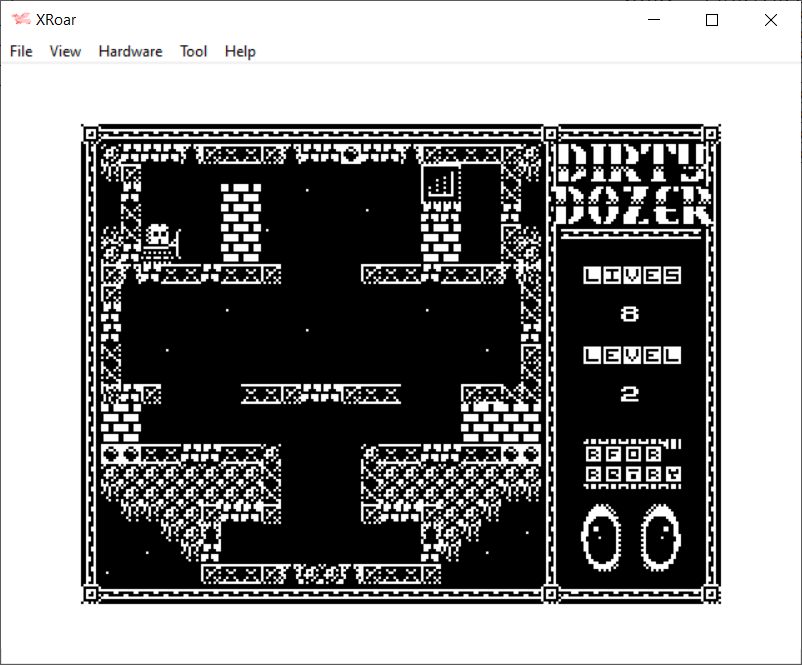Click the right eye in the side panel

661,537
